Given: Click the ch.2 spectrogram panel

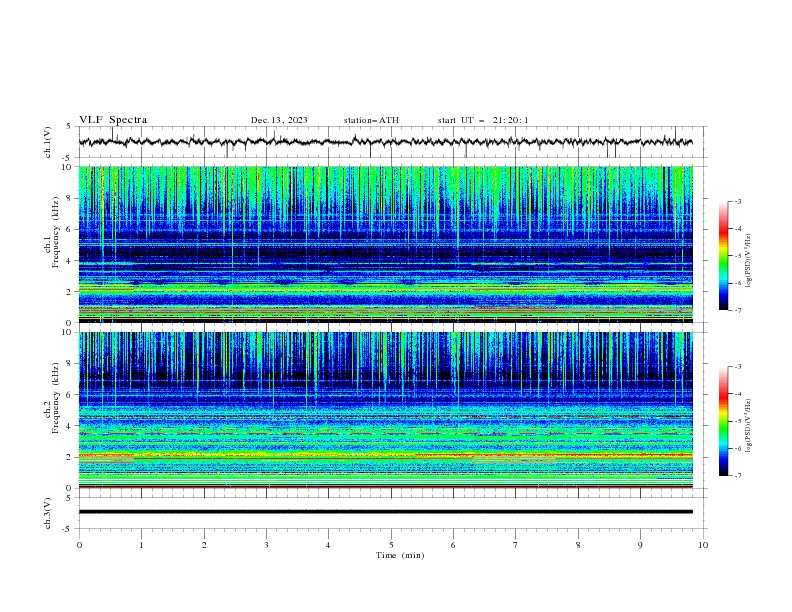Looking at the screenshot, I should 385,410.
